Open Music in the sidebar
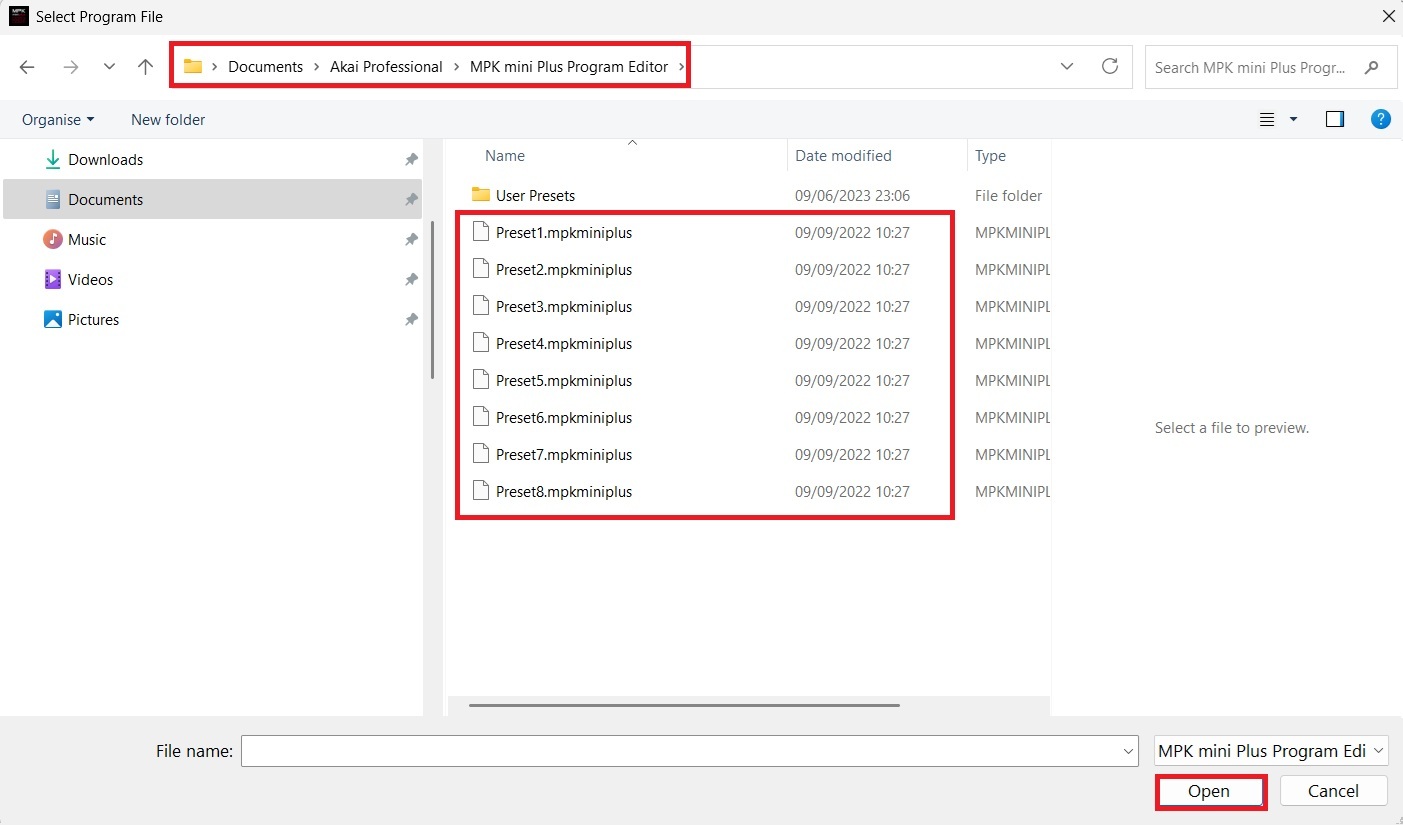Viewport: 1403px width, 825px height. point(87,239)
